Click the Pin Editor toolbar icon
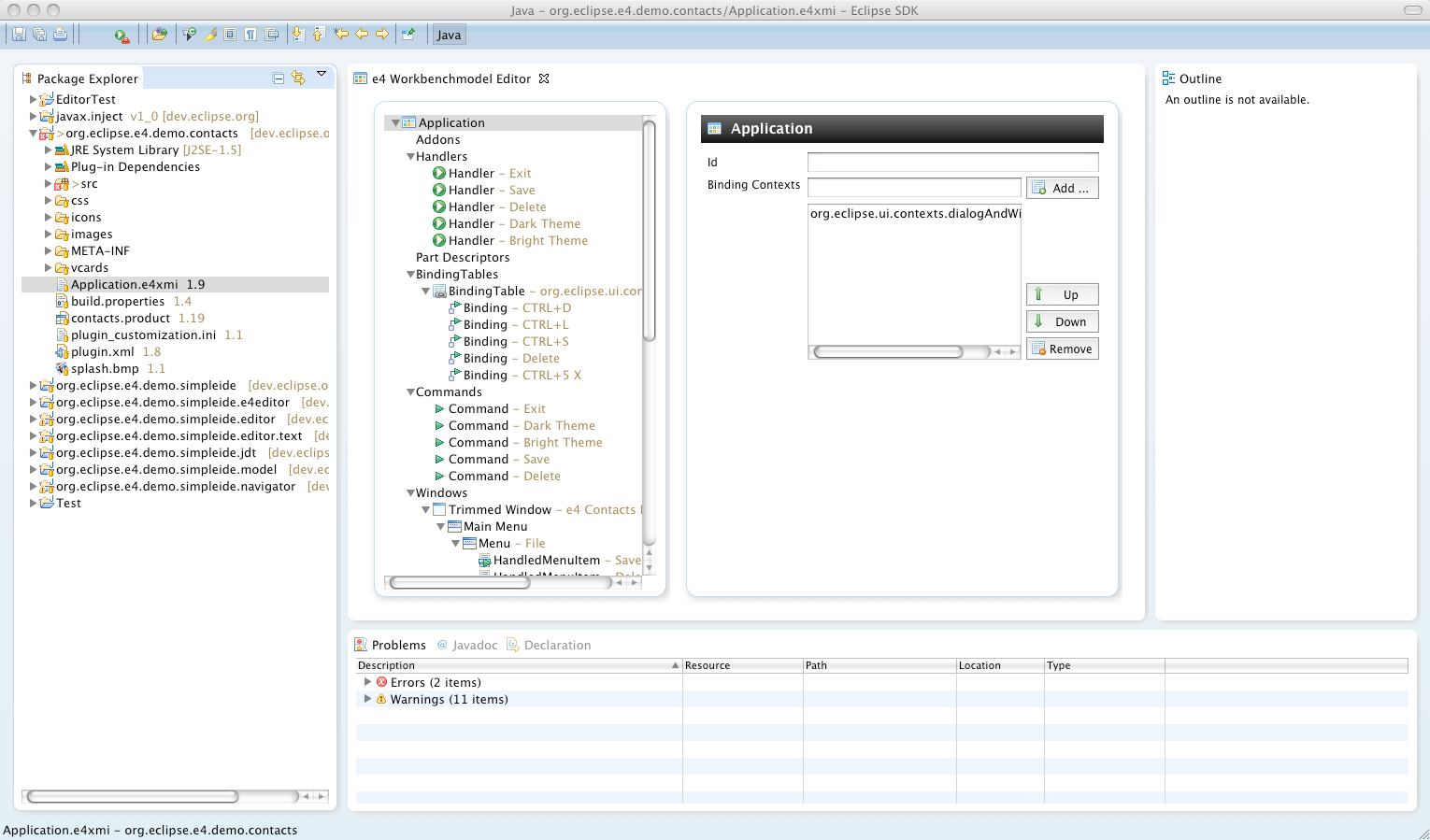 [408, 35]
